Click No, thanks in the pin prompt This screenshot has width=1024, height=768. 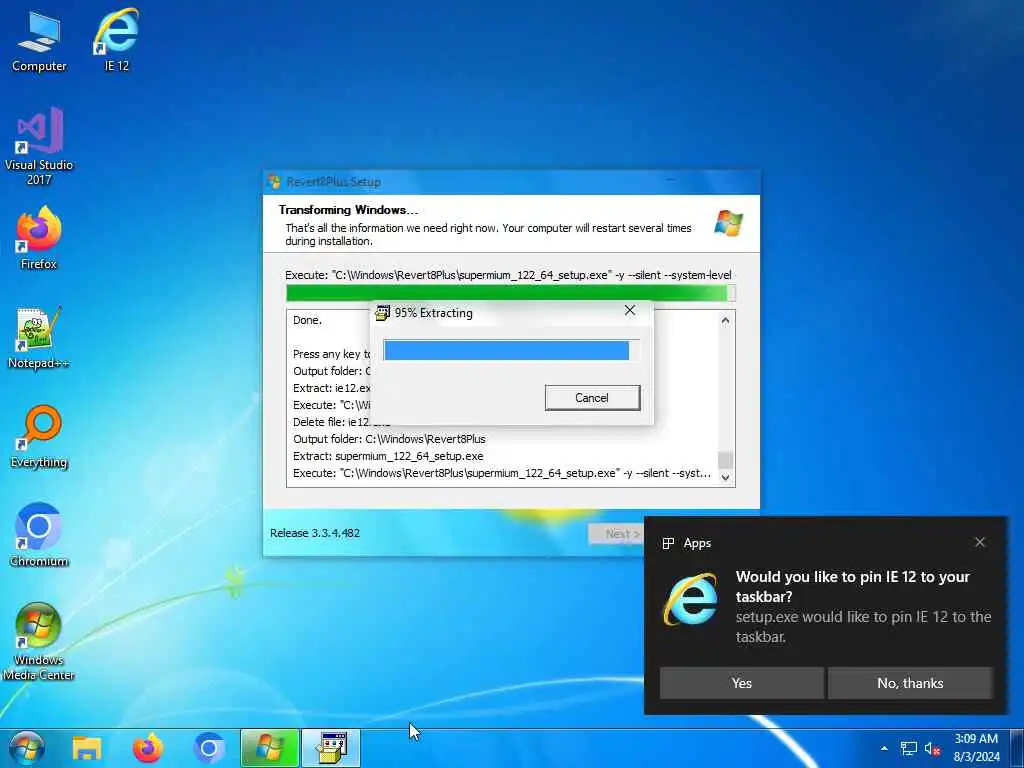pyautogui.click(x=910, y=683)
